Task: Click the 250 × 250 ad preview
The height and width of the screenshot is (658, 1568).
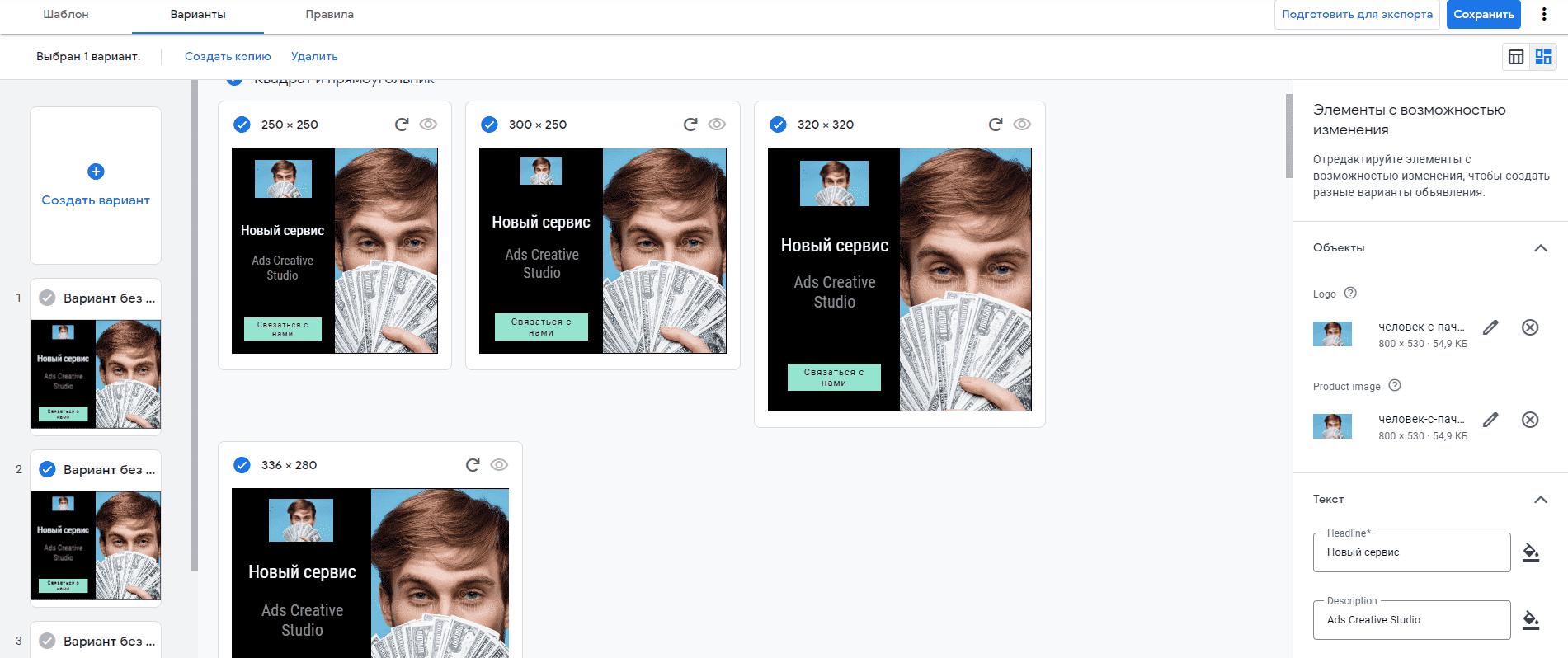Action: (x=335, y=251)
